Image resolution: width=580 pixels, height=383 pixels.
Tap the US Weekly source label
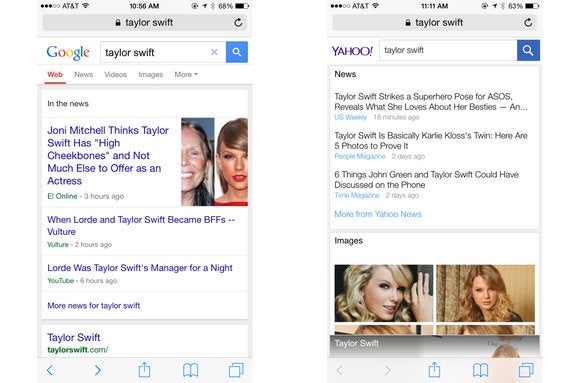coord(351,117)
